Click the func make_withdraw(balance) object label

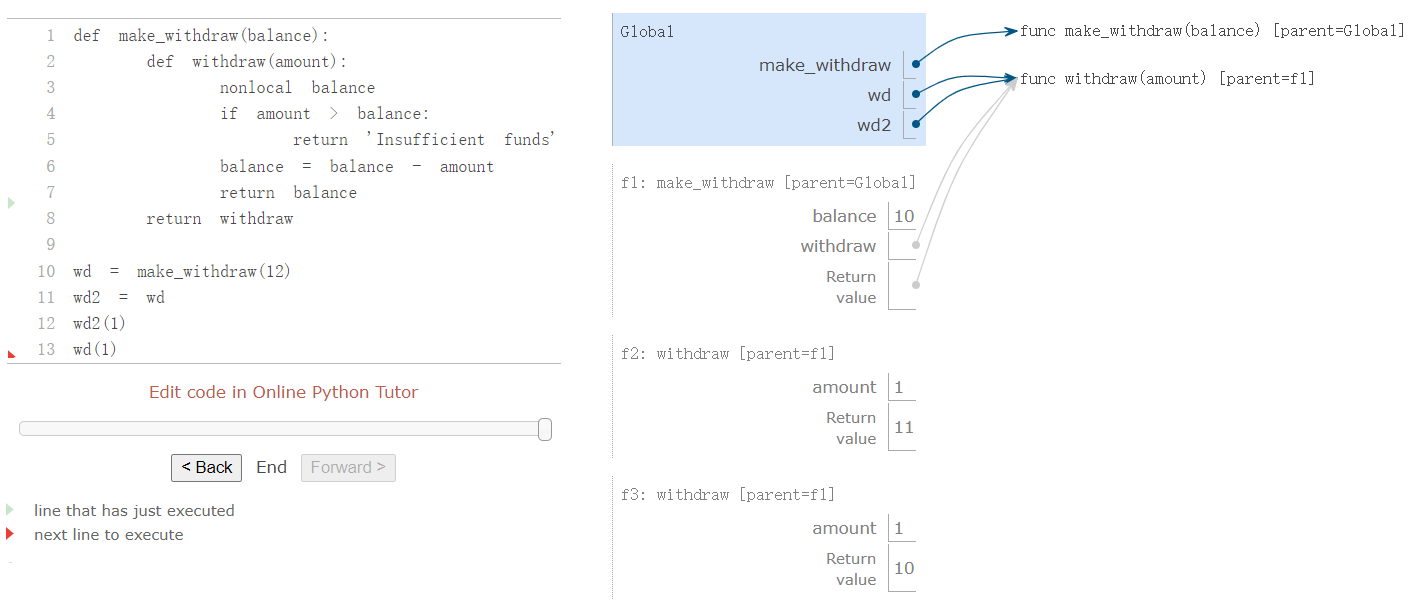(1210, 31)
